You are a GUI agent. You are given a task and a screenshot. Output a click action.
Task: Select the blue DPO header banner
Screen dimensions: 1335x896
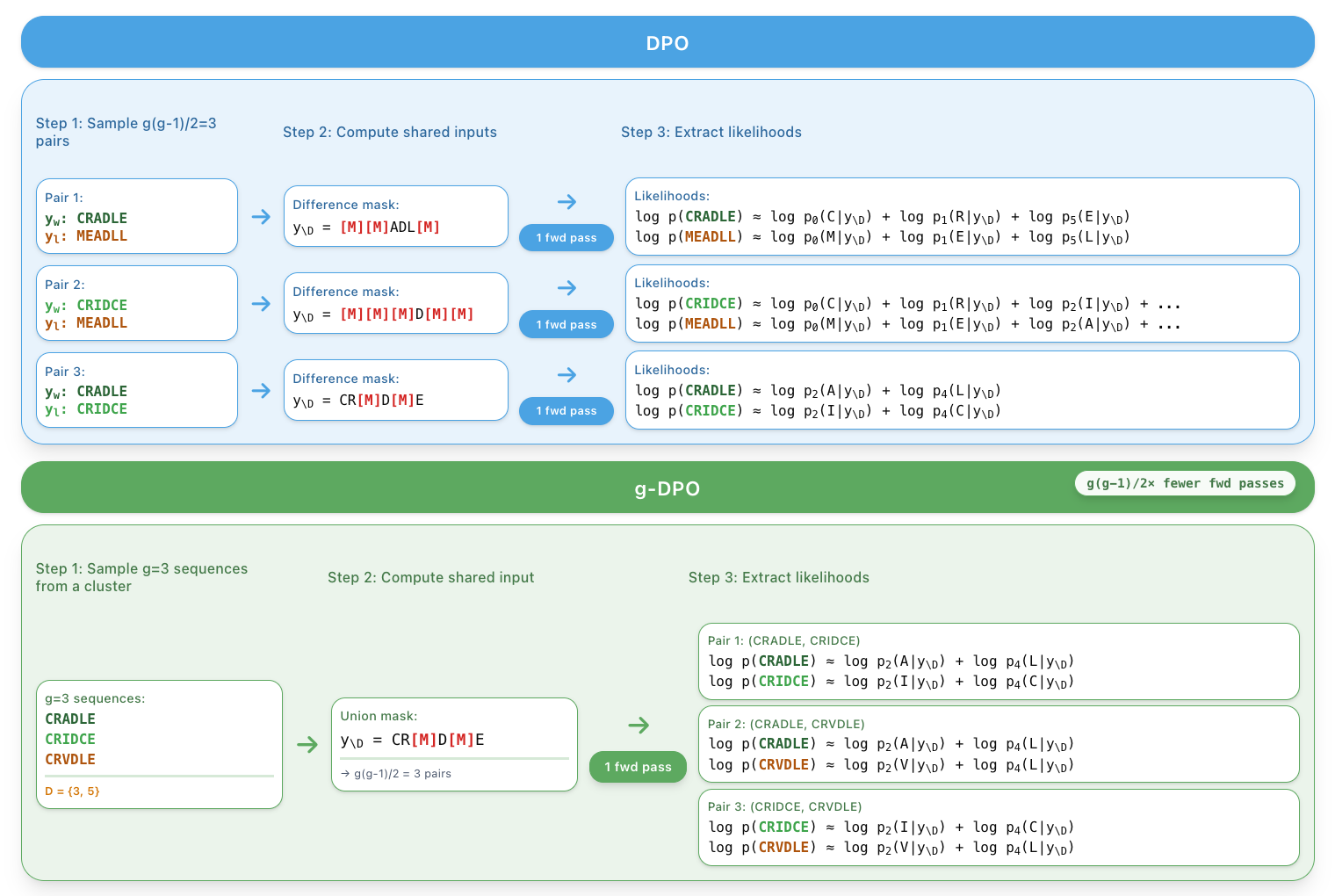[667, 43]
